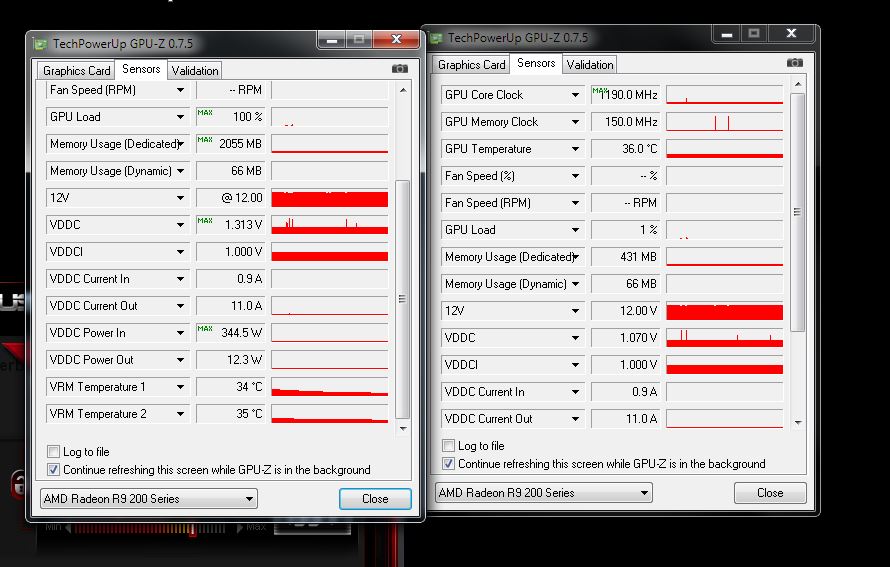Click the VRM Temperature 1 graph in left window
The image size is (890, 567).
[x=330, y=387]
